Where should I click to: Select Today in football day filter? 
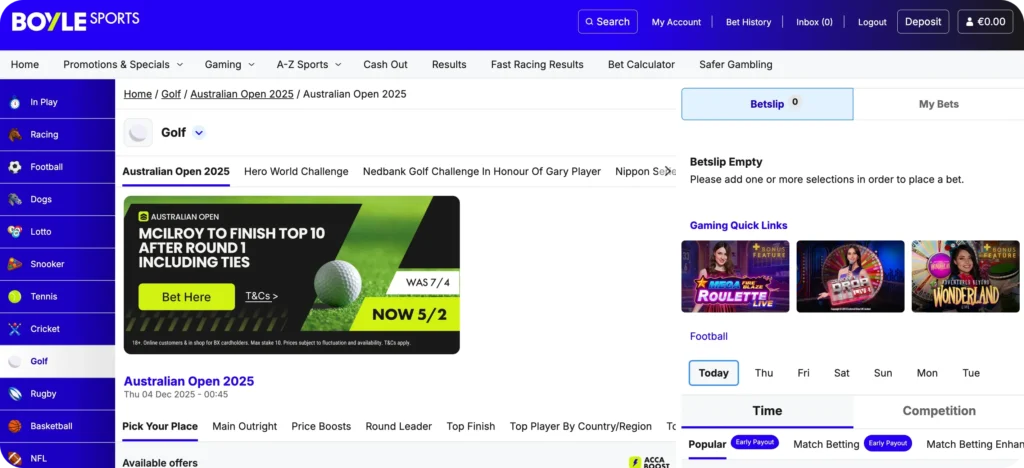pos(714,373)
